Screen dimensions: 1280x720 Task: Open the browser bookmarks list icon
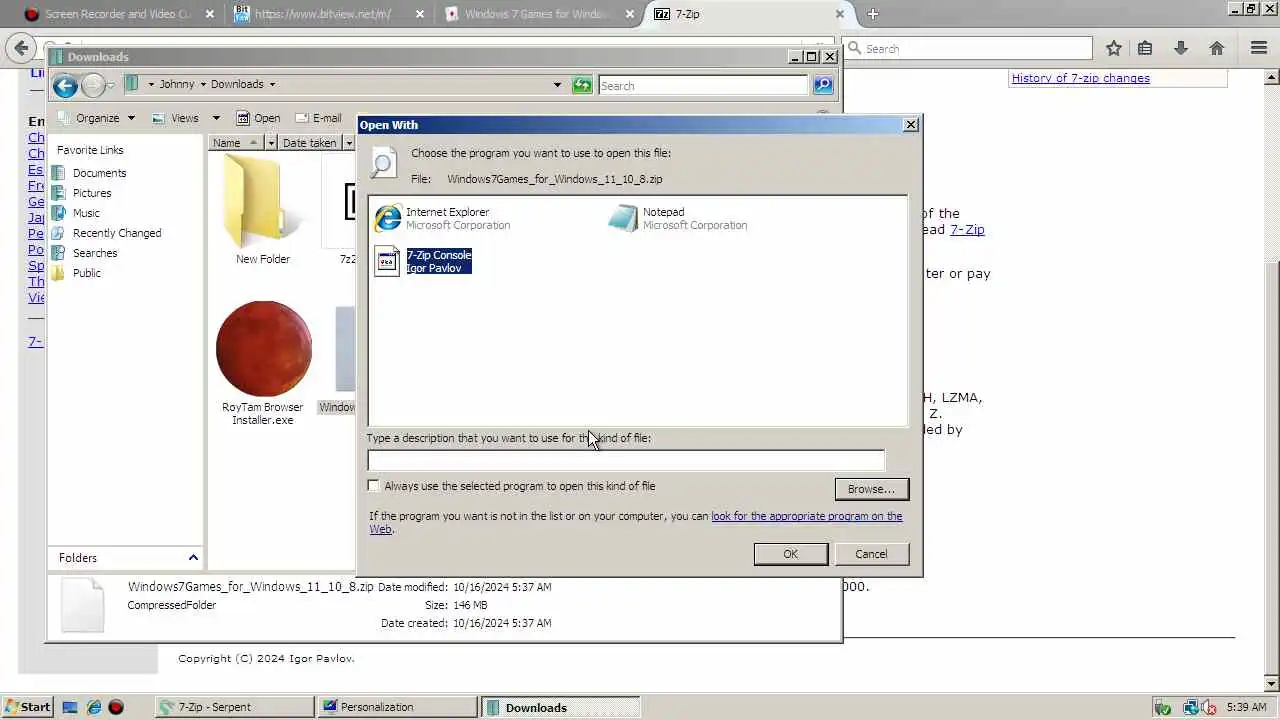[1146, 48]
